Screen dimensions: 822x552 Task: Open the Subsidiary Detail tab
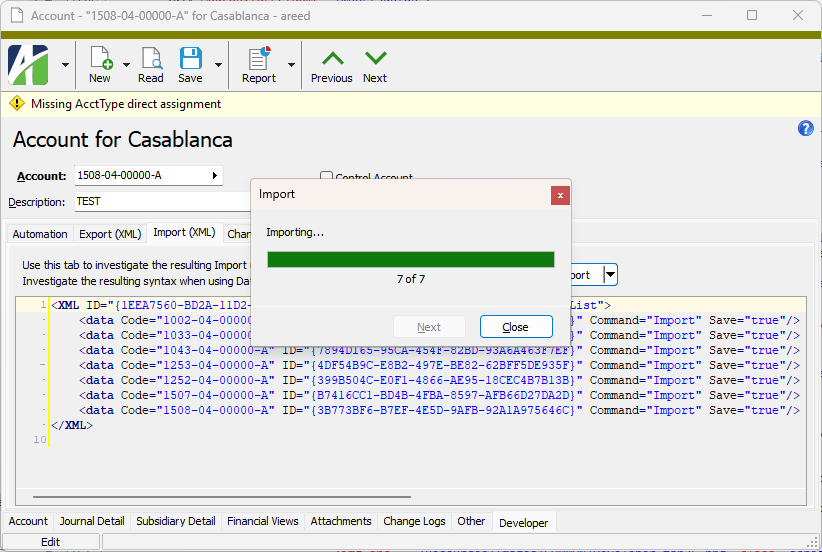coord(176,521)
